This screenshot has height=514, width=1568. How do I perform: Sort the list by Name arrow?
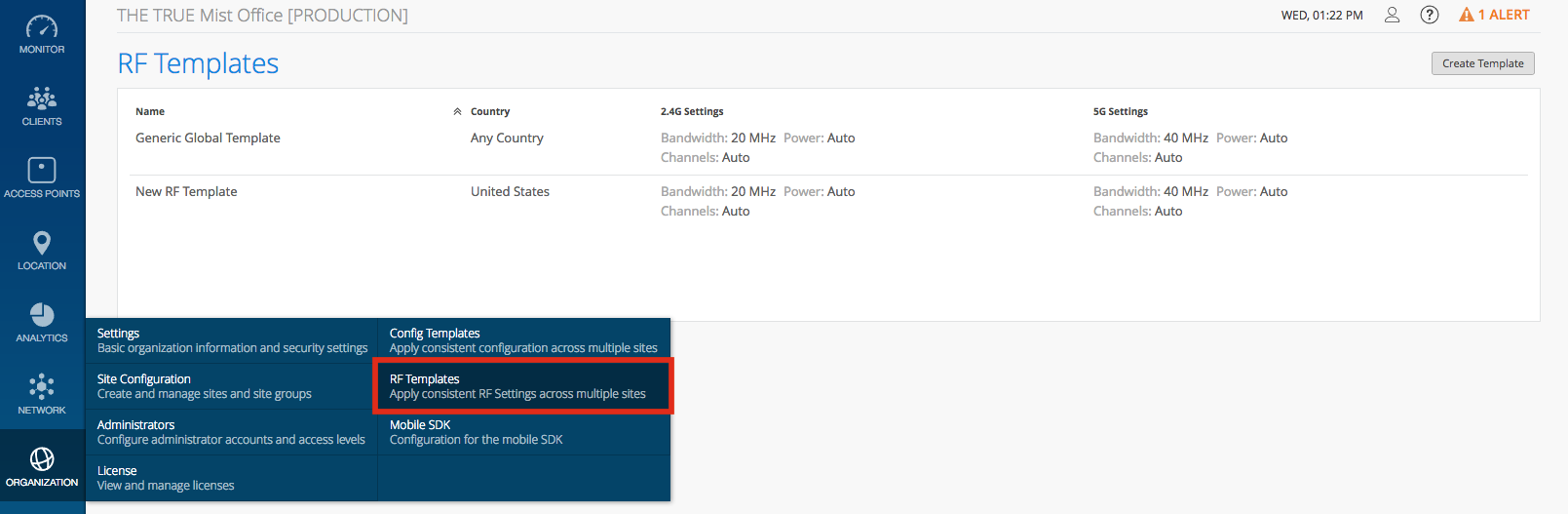tap(457, 112)
